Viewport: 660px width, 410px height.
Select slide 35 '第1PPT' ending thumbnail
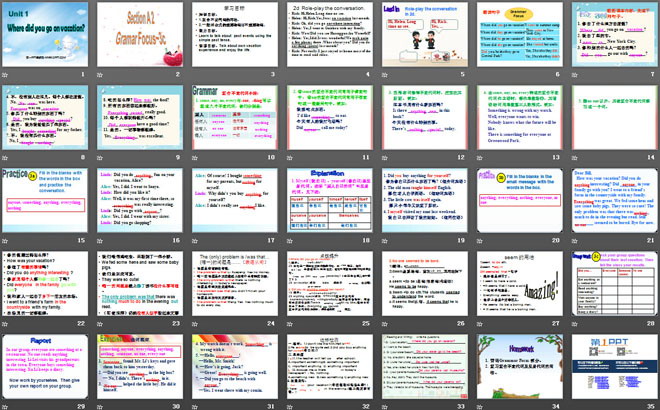pyautogui.click(x=615, y=366)
